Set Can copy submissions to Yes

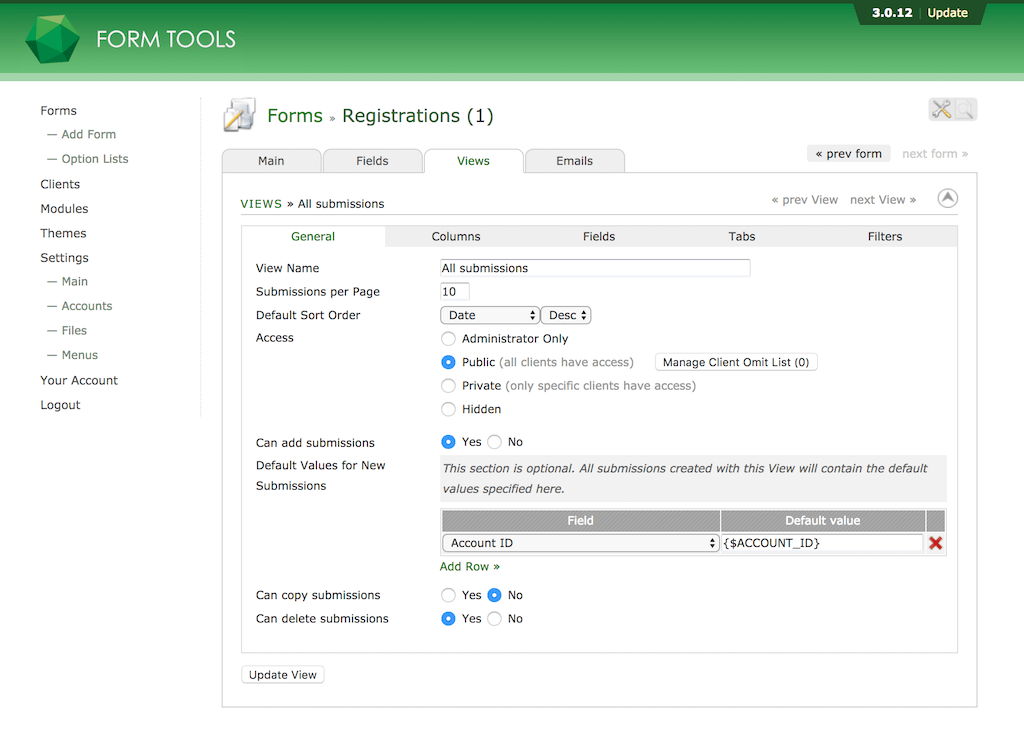pyautogui.click(x=448, y=595)
